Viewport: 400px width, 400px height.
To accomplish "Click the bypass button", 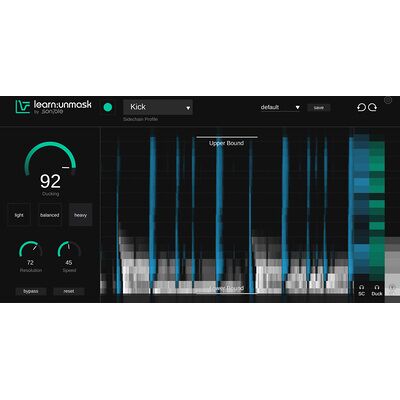I will pyautogui.click(x=31, y=291).
